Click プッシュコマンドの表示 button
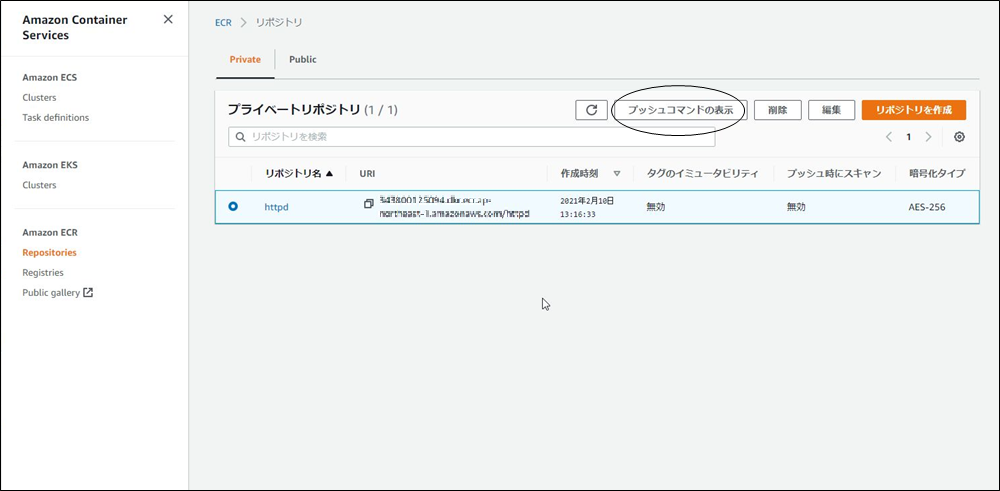The height and width of the screenshot is (491, 1000). pos(679,110)
